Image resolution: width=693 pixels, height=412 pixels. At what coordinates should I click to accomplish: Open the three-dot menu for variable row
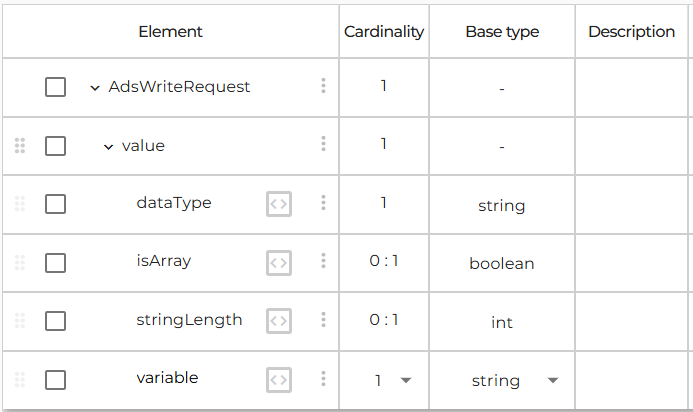[x=324, y=378]
